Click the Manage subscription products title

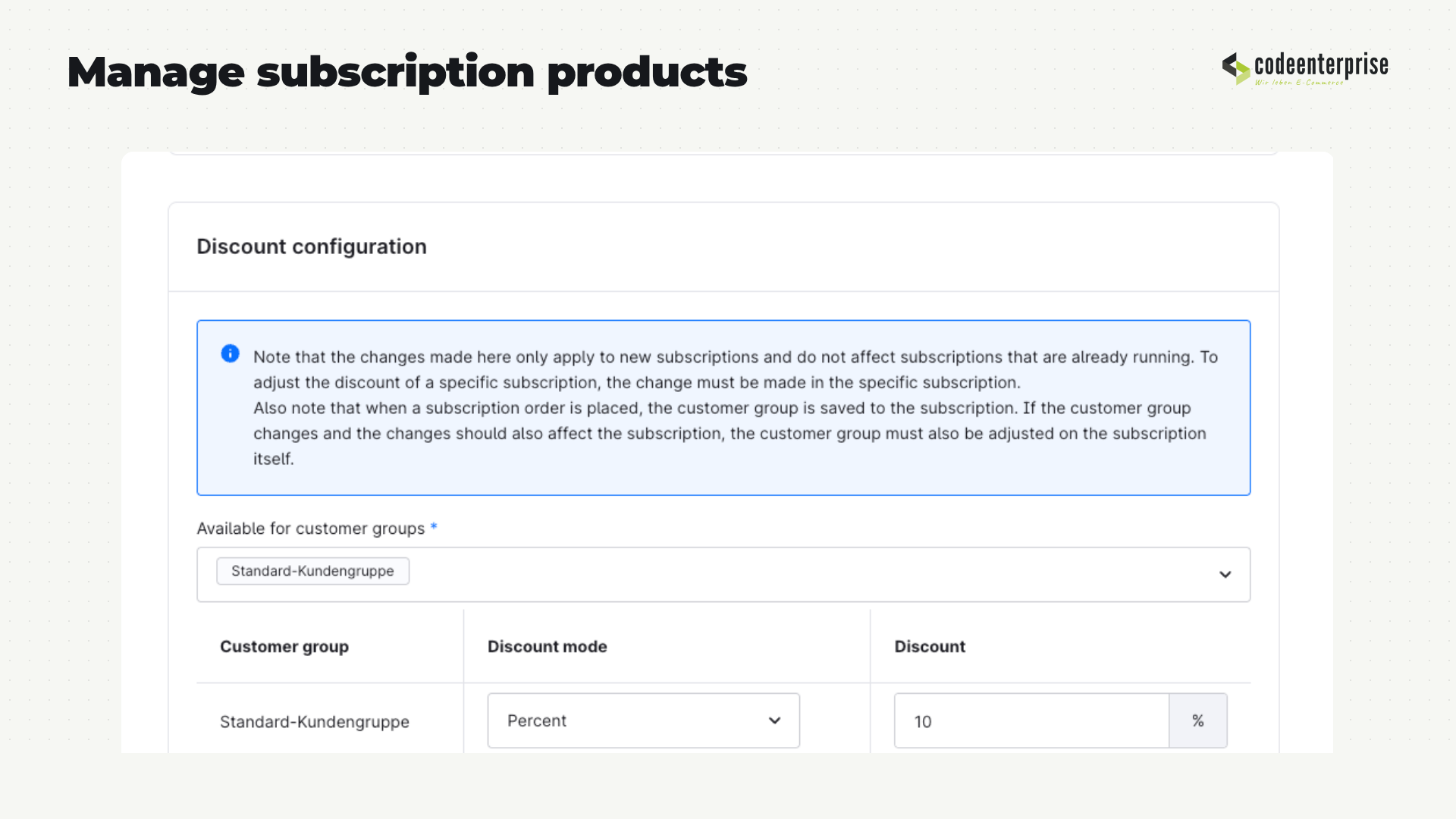(x=407, y=73)
